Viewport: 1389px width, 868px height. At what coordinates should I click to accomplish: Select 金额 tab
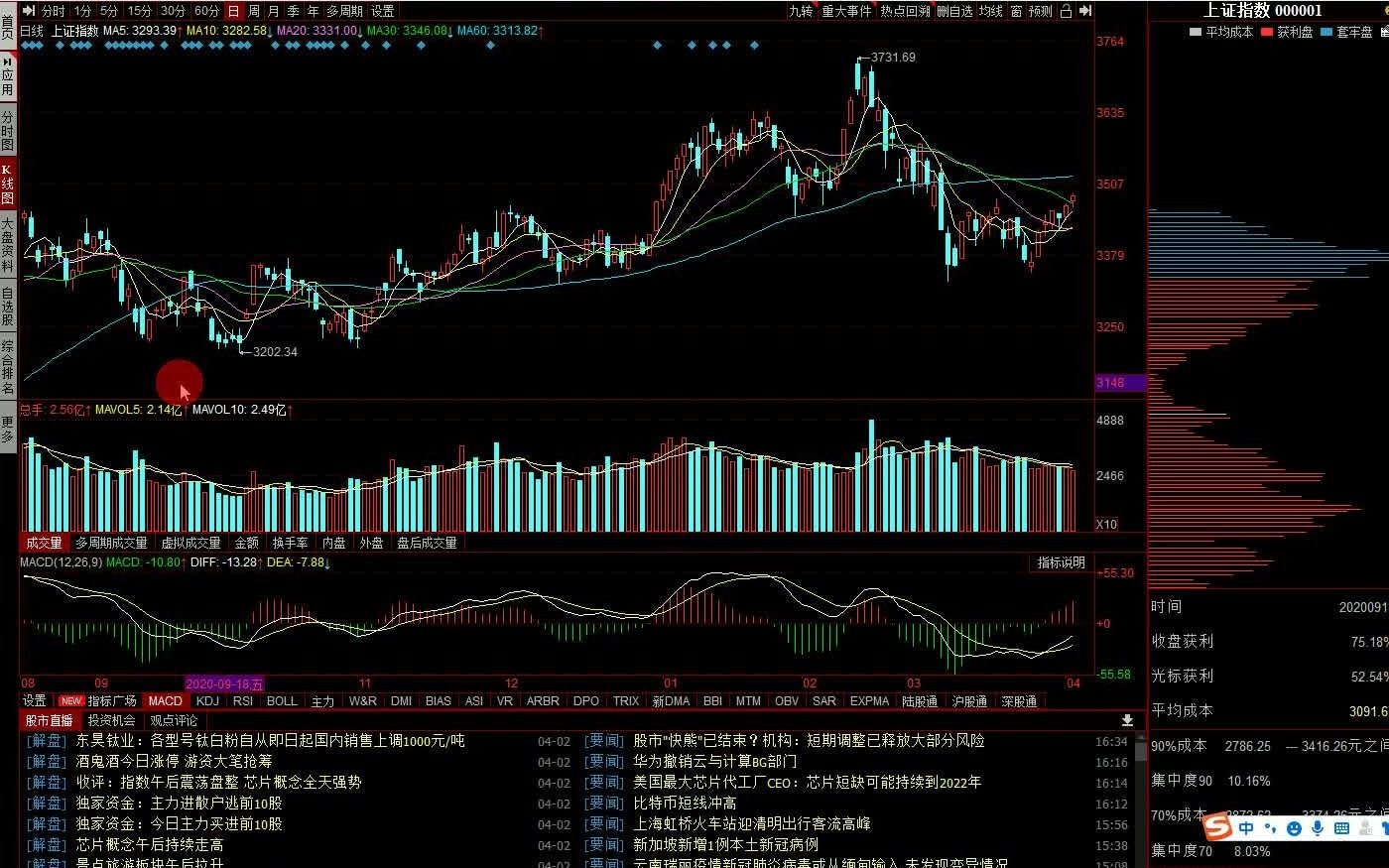246,543
